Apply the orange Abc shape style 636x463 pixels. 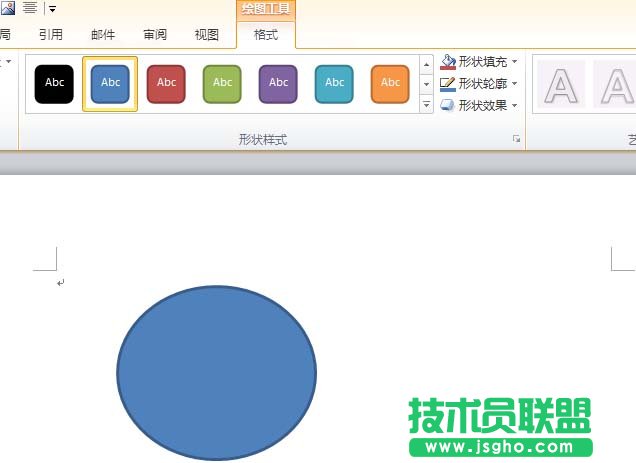[x=390, y=84]
